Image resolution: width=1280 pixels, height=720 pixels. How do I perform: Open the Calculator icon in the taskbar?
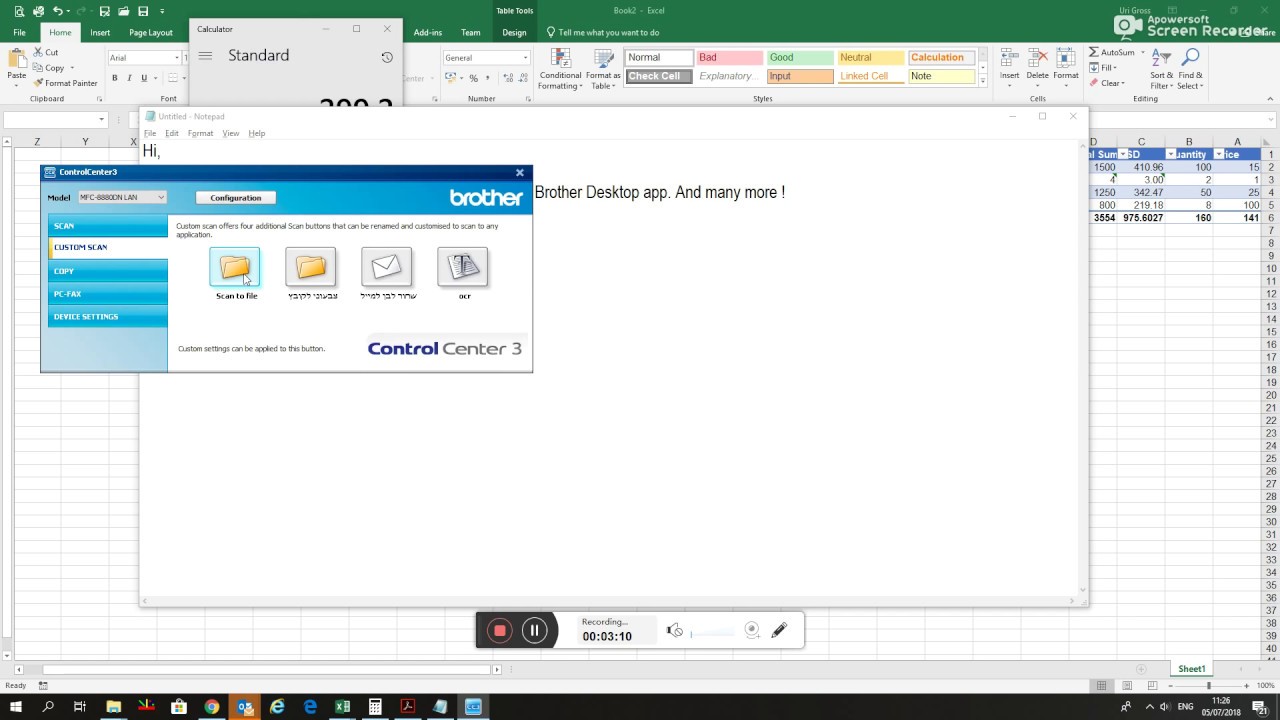point(375,707)
